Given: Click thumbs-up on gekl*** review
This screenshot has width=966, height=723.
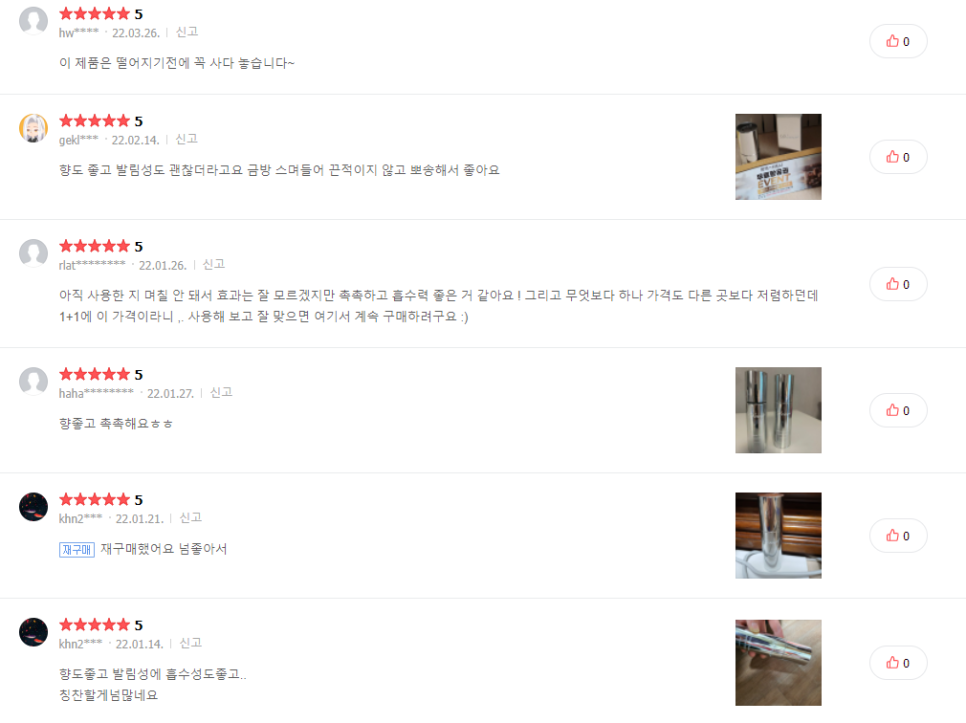Looking at the screenshot, I should click(x=898, y=157).
